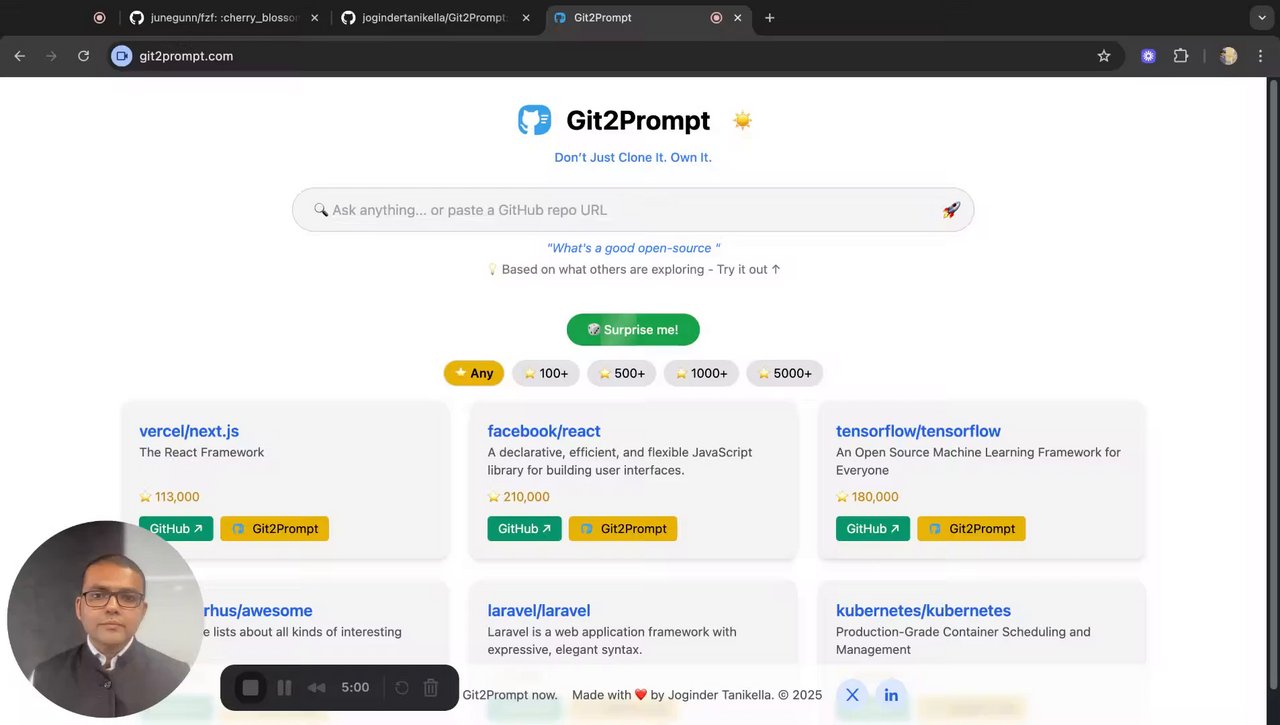Open the X (Twitter) link in footer
Screen dimensions: 1280x725
[x=852, y=695]
